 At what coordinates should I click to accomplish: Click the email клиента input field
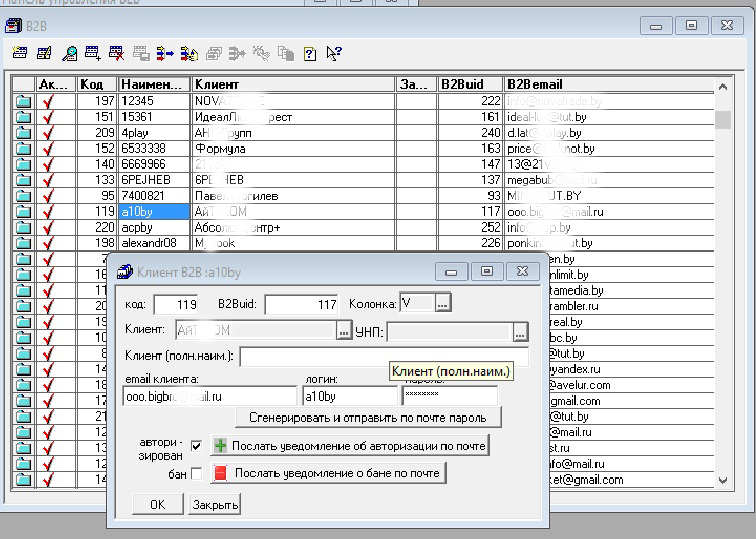coord(209,397)
